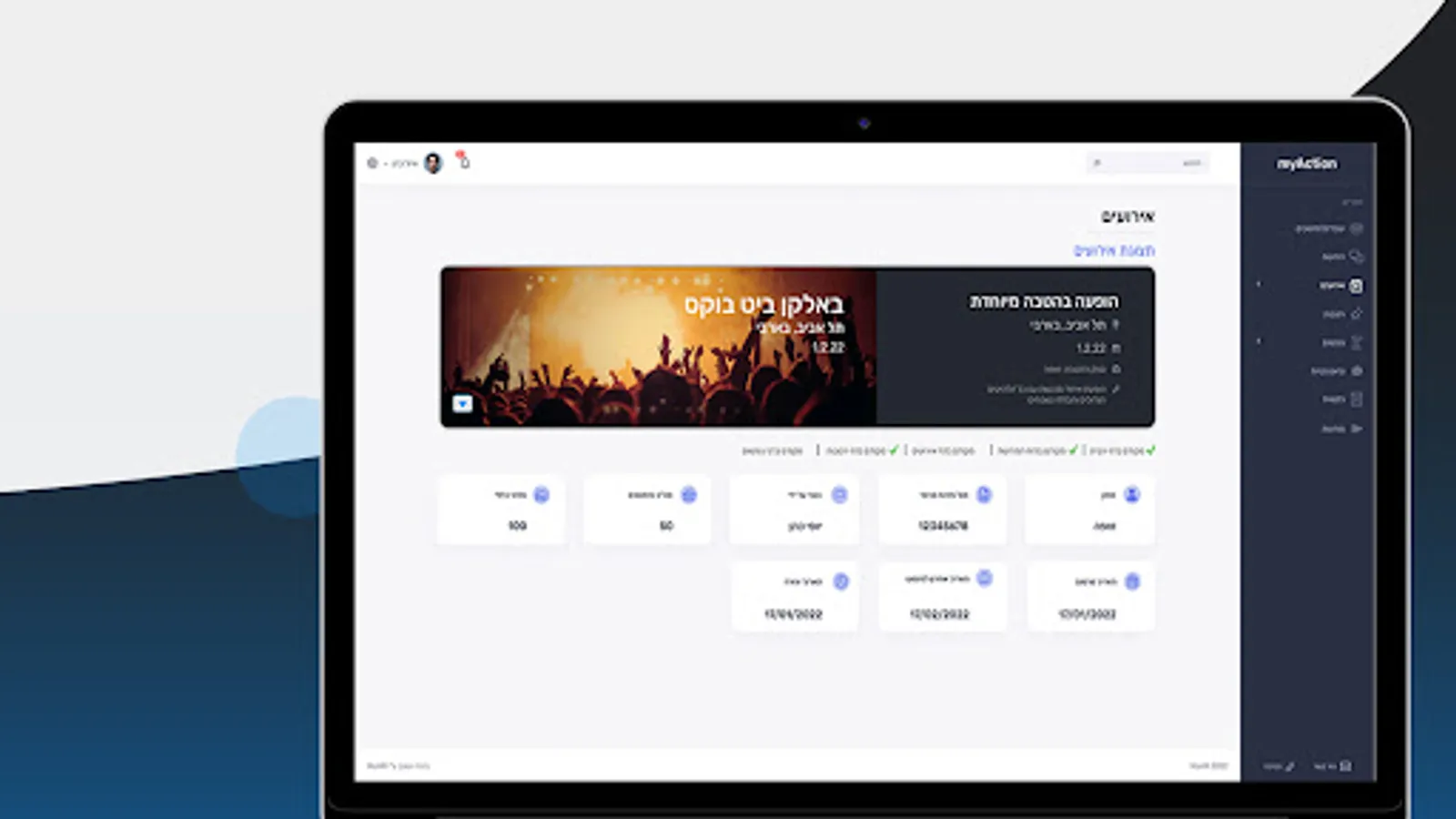Click the myAction logo
The image size is (1456, 819).
(1307, 164)
